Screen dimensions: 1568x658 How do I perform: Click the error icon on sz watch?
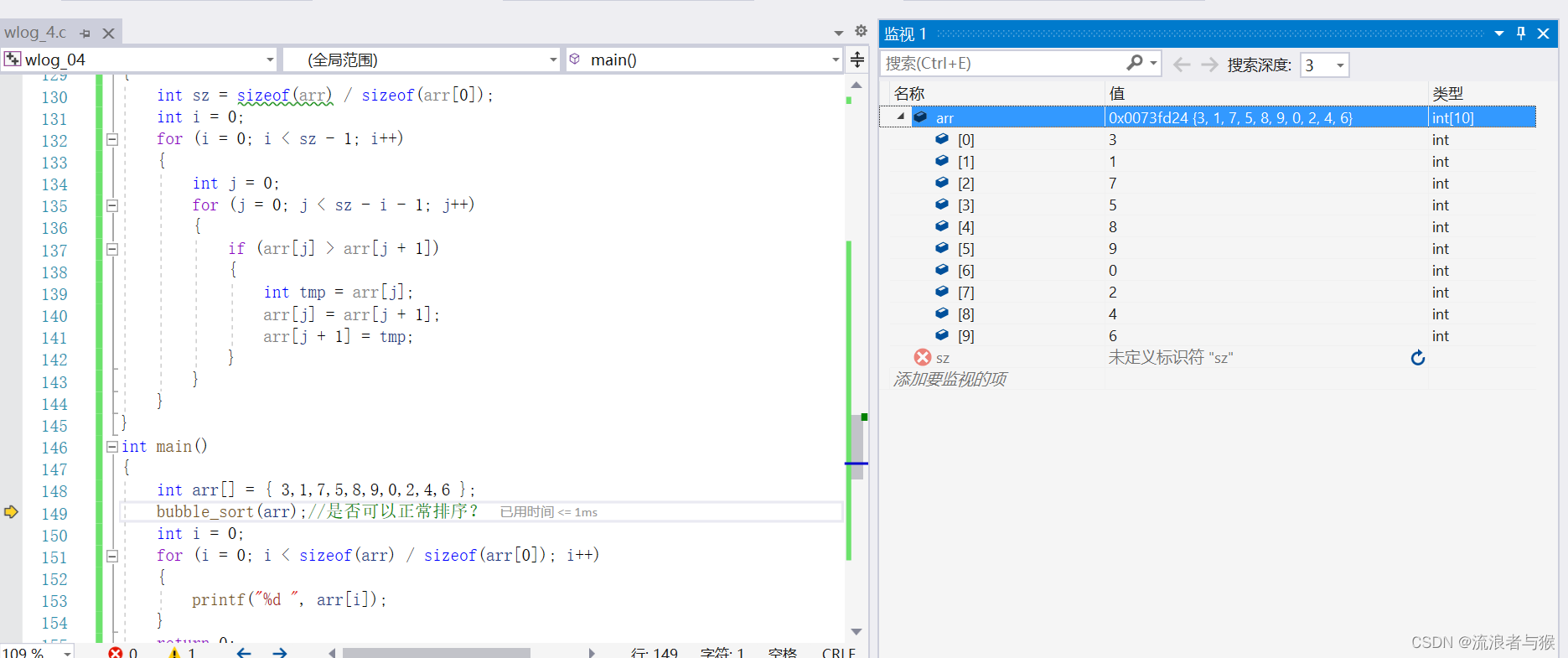click(x=923, y=357)
